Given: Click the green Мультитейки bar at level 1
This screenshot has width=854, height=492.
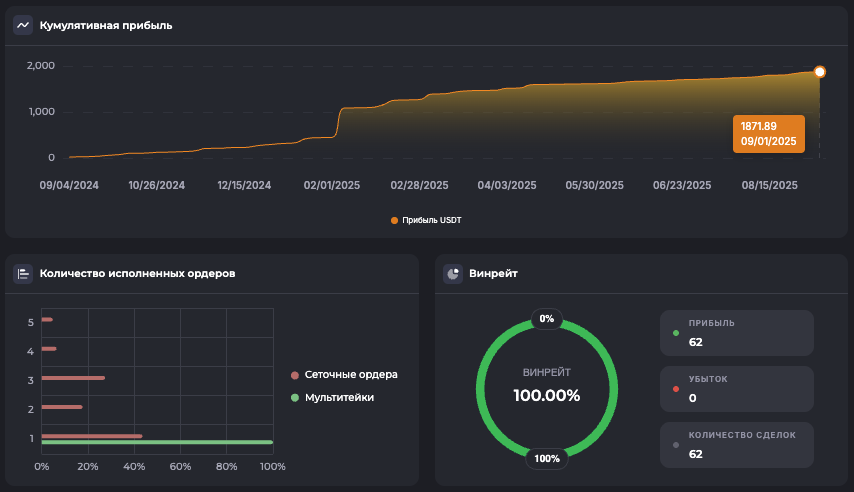Looking at the screenshot, I should coord(157,442).
